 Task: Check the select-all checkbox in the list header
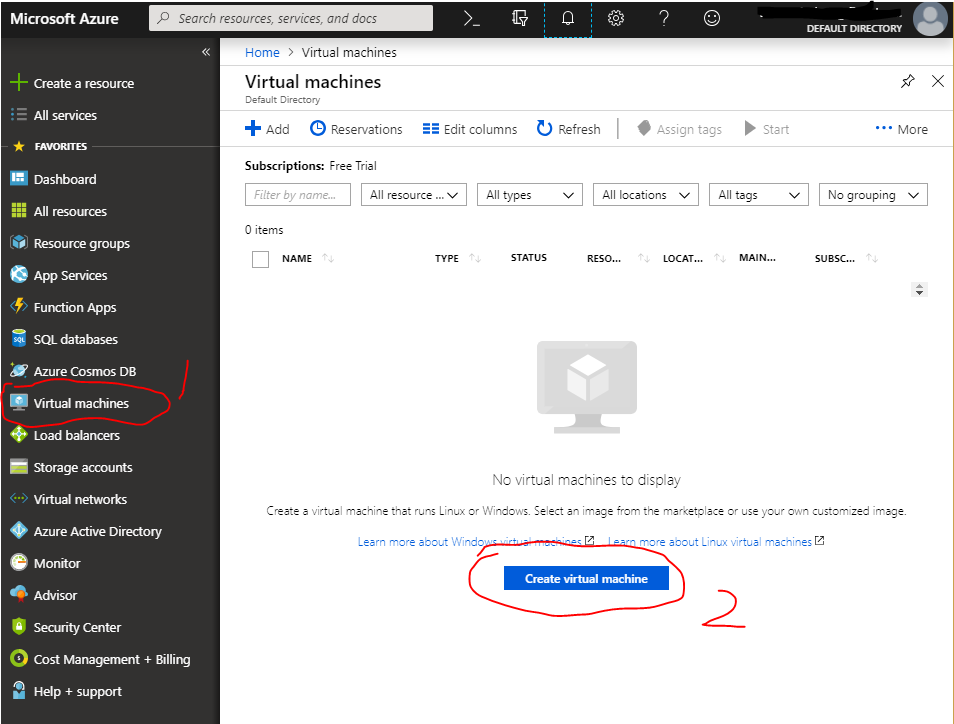(x=260, y=259)
